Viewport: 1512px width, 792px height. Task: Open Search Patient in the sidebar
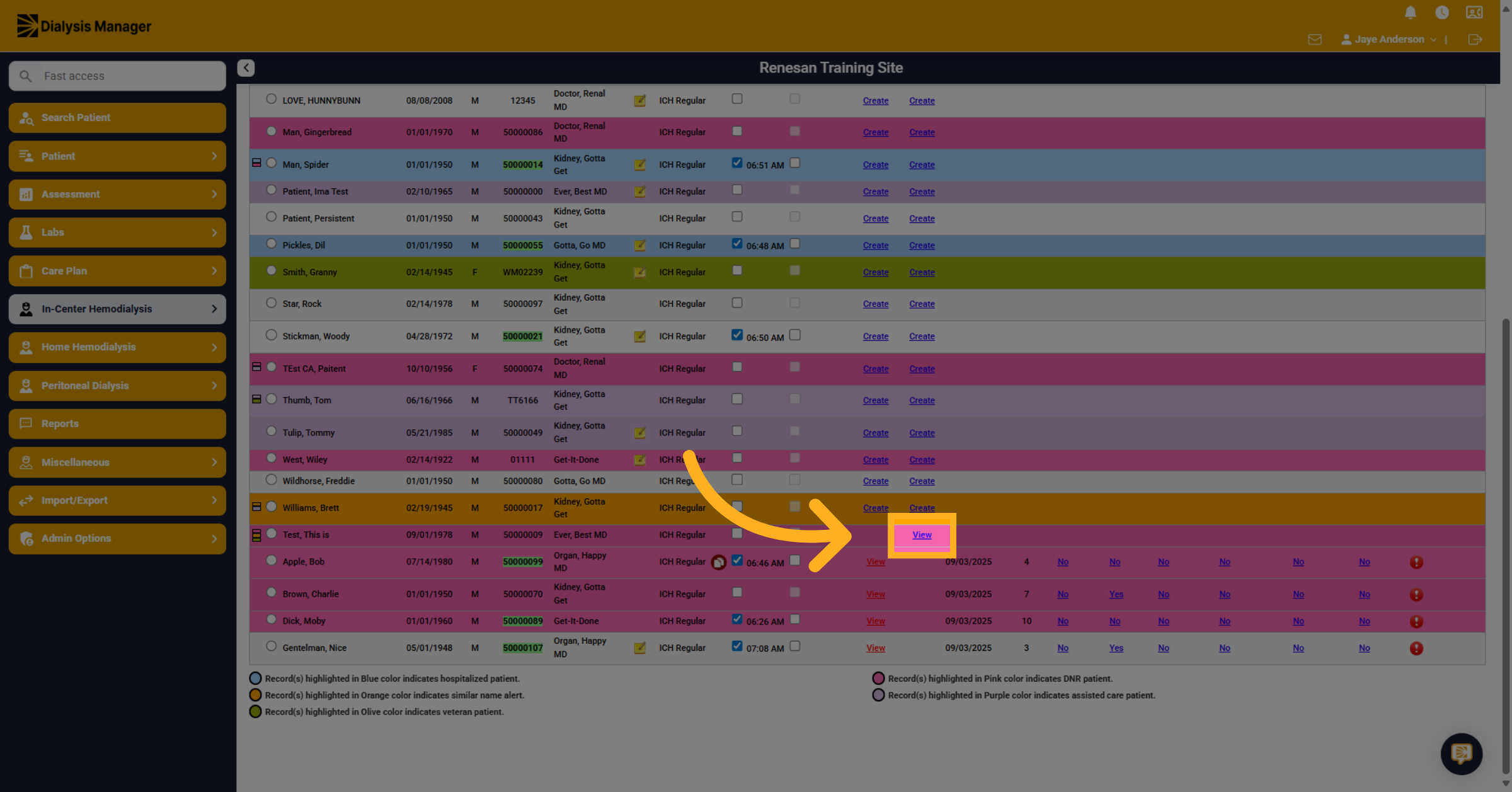pyautogui.click(x=117, y=118)
